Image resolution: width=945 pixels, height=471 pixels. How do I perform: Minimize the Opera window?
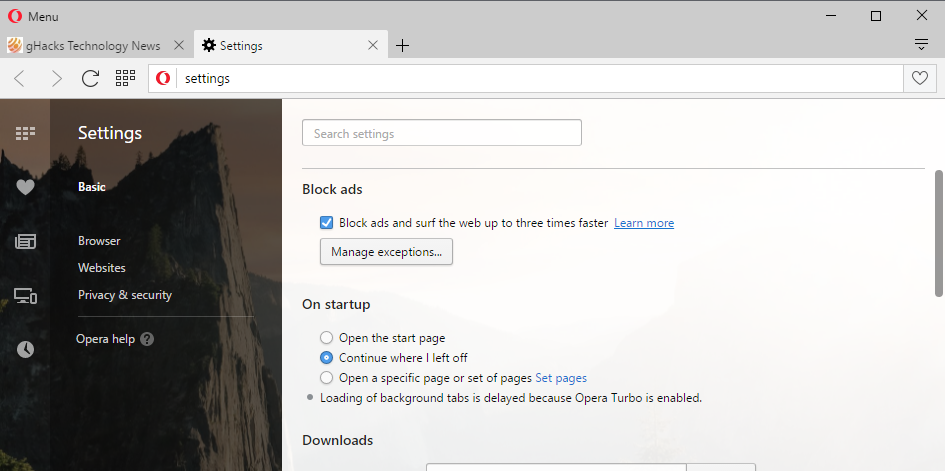[832, 16]
